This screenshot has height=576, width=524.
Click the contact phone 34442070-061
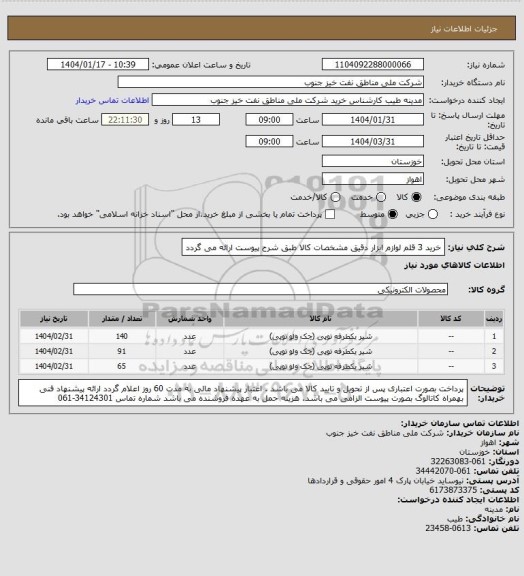coord(443,471)
